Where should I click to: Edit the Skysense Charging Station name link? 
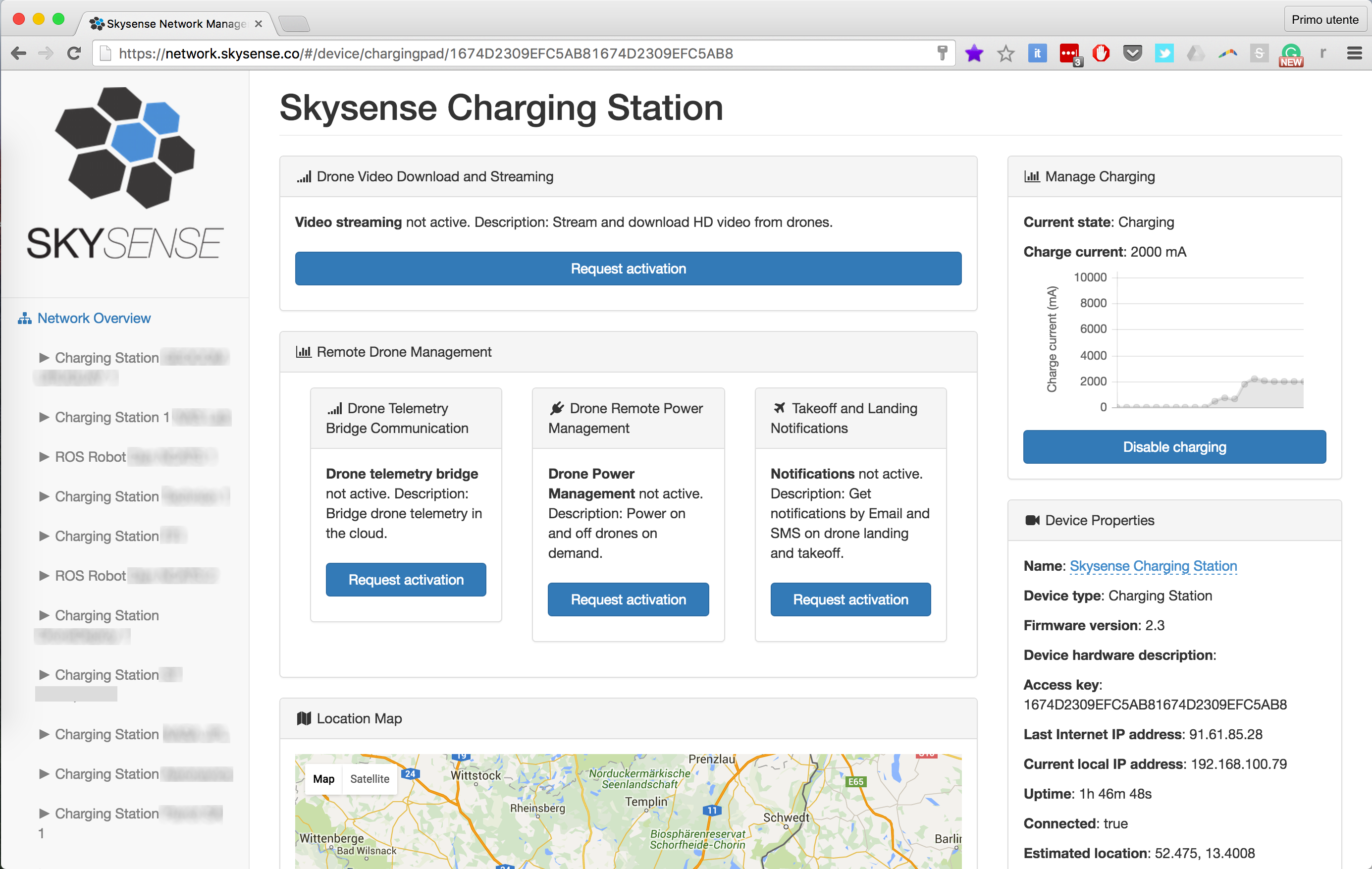click(x=1153, y=566)
